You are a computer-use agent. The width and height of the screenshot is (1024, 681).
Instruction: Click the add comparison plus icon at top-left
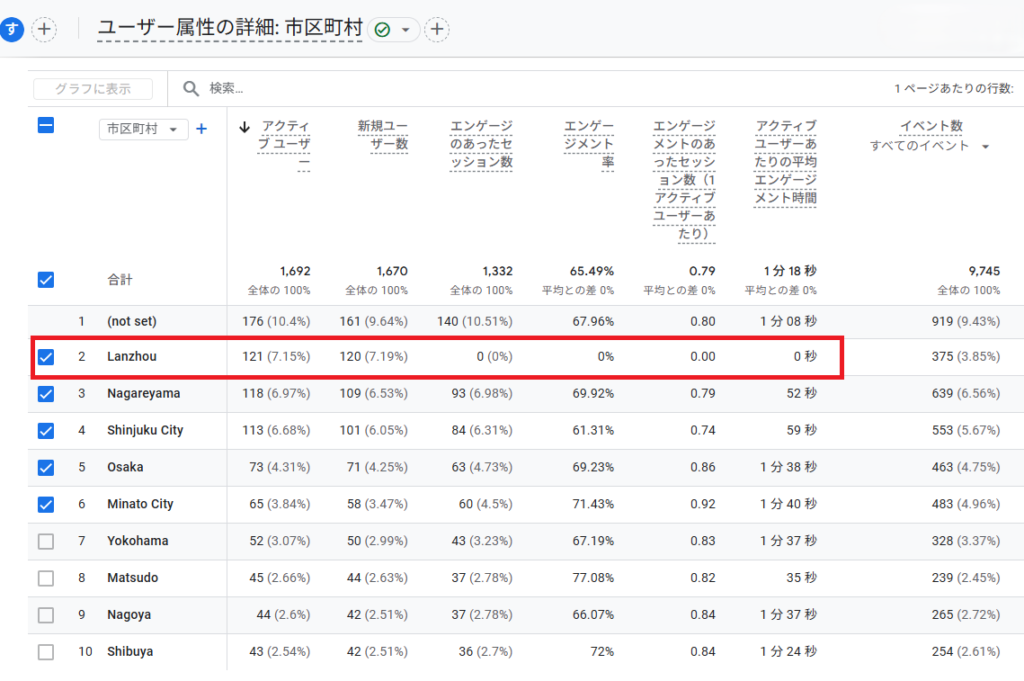point(43,29)
